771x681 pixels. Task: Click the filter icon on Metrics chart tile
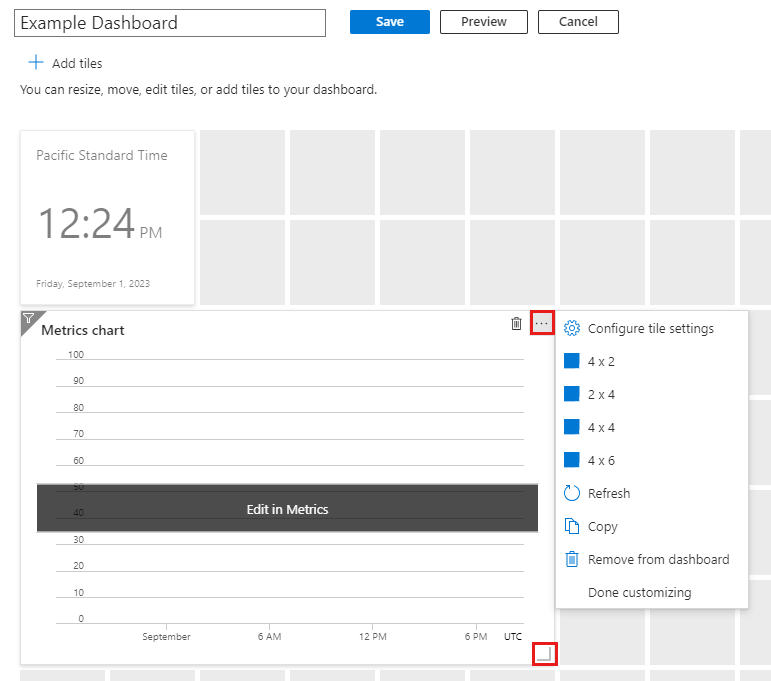[x=28, y=319]
